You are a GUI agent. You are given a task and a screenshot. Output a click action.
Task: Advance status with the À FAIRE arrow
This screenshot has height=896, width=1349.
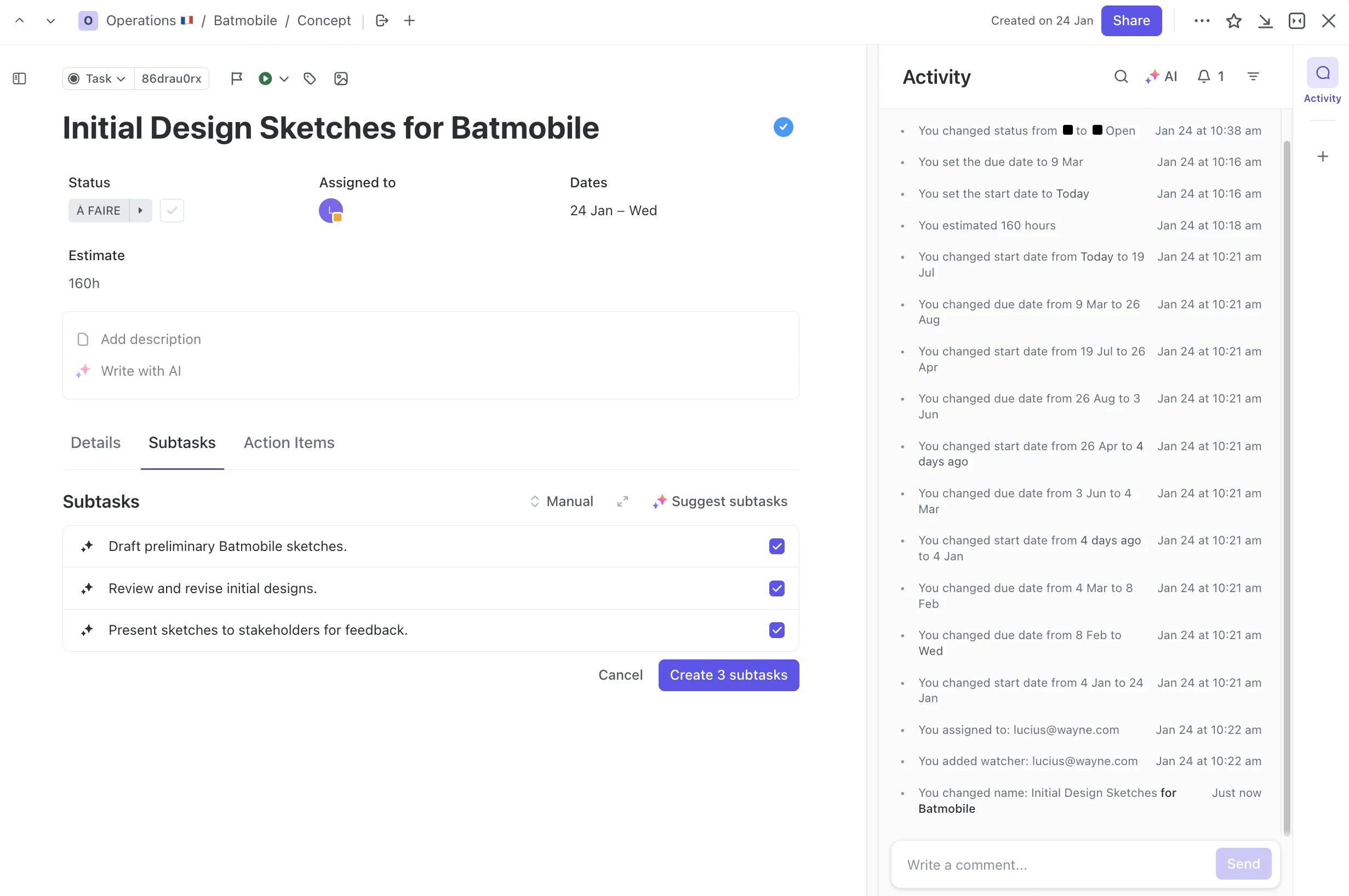pyautogui.click(x=141, y=210)
